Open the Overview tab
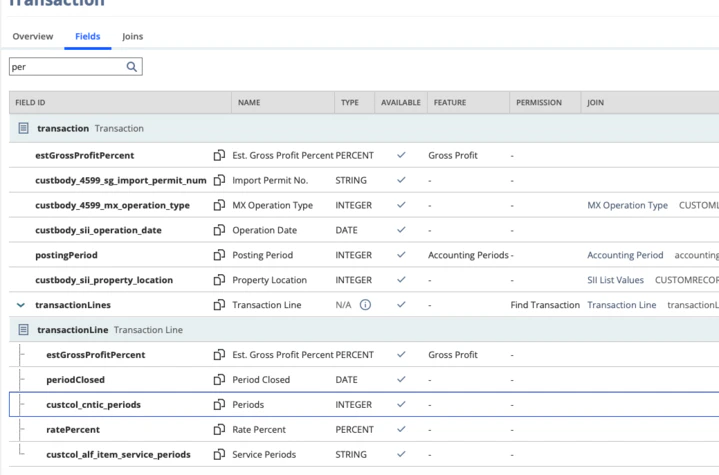Screen dimensions: 719x475 click(x=33, y=36)
